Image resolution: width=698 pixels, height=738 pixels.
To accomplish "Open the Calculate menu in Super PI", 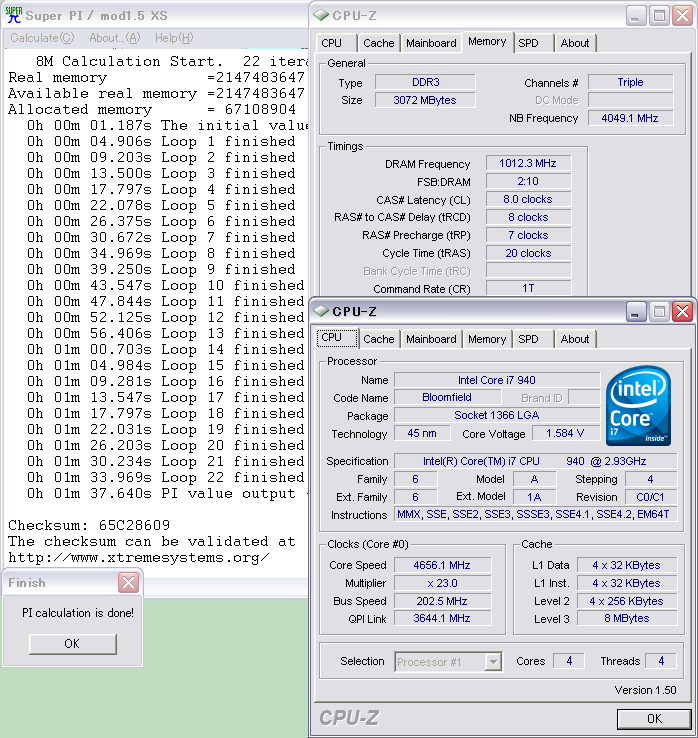I will [x=42, y=38].
